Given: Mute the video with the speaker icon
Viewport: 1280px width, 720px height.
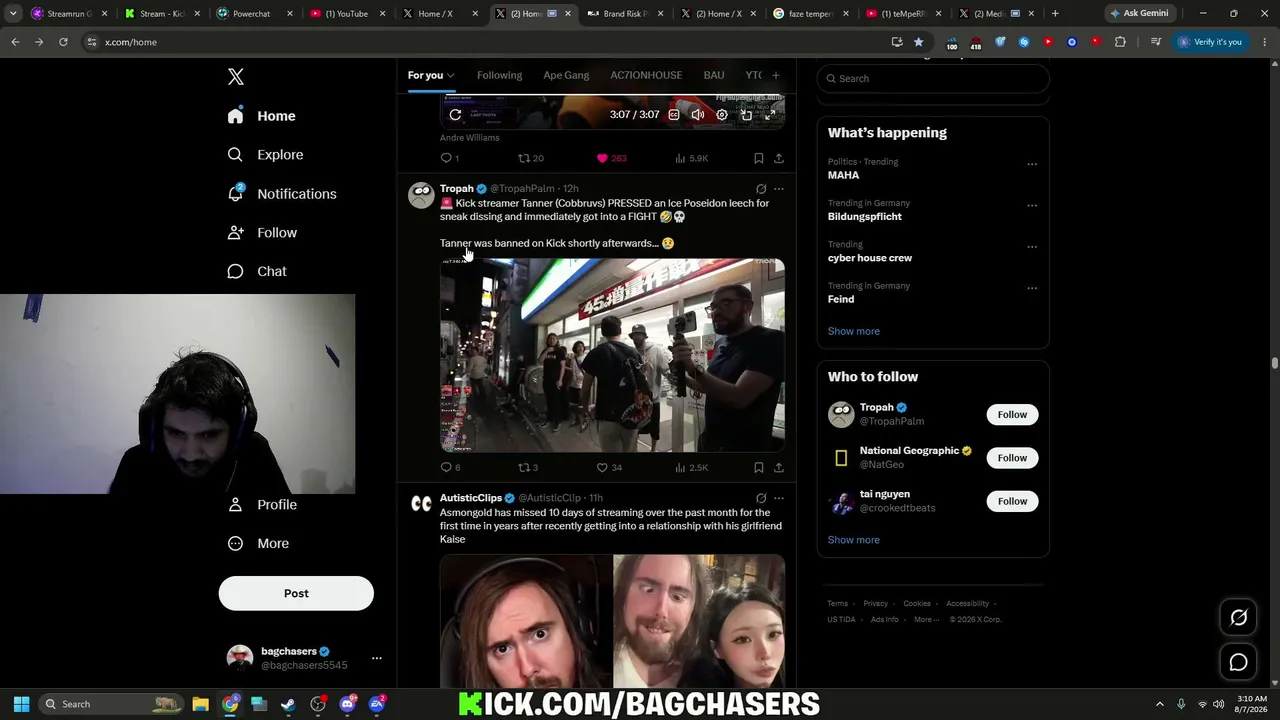Looking at the screenshot, I should 698,115.
